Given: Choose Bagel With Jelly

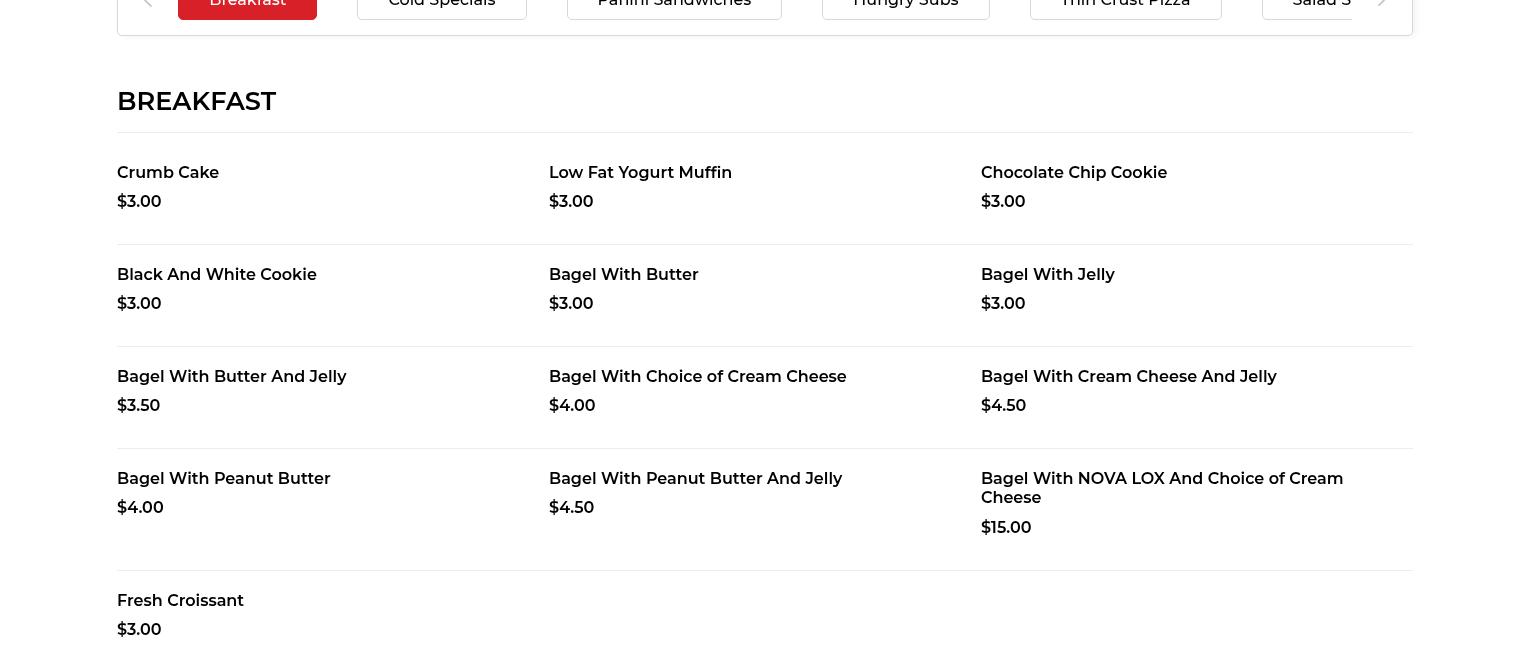Looking at the screenshot, I should pos(1047,275).
